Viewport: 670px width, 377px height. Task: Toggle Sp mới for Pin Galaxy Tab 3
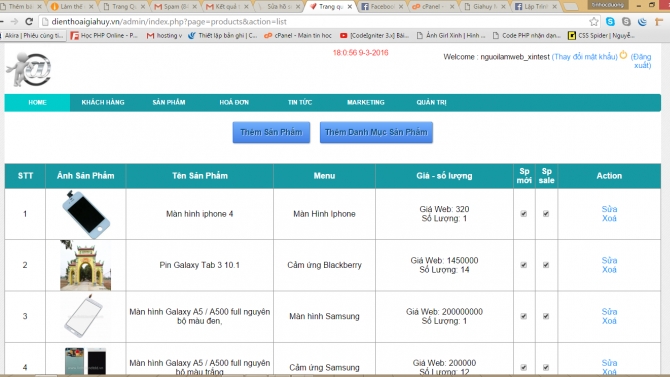pos(523,265)
